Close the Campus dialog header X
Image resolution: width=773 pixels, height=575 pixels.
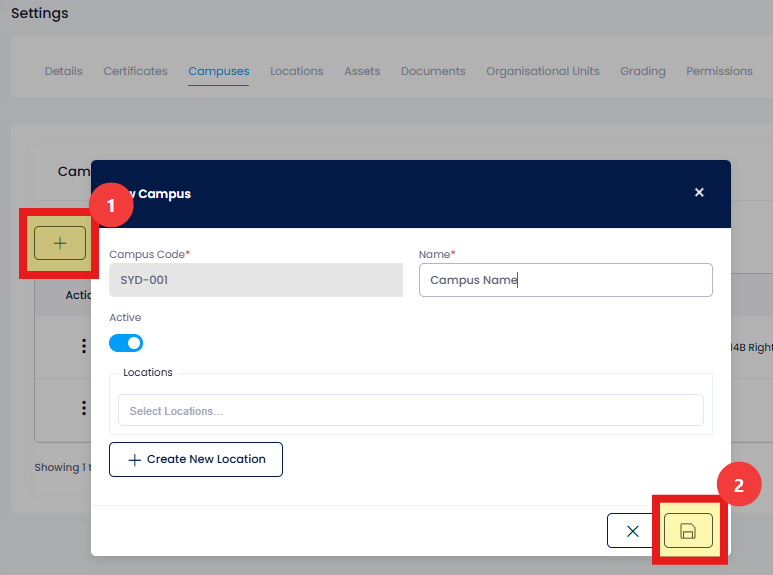tap(699, 192)
